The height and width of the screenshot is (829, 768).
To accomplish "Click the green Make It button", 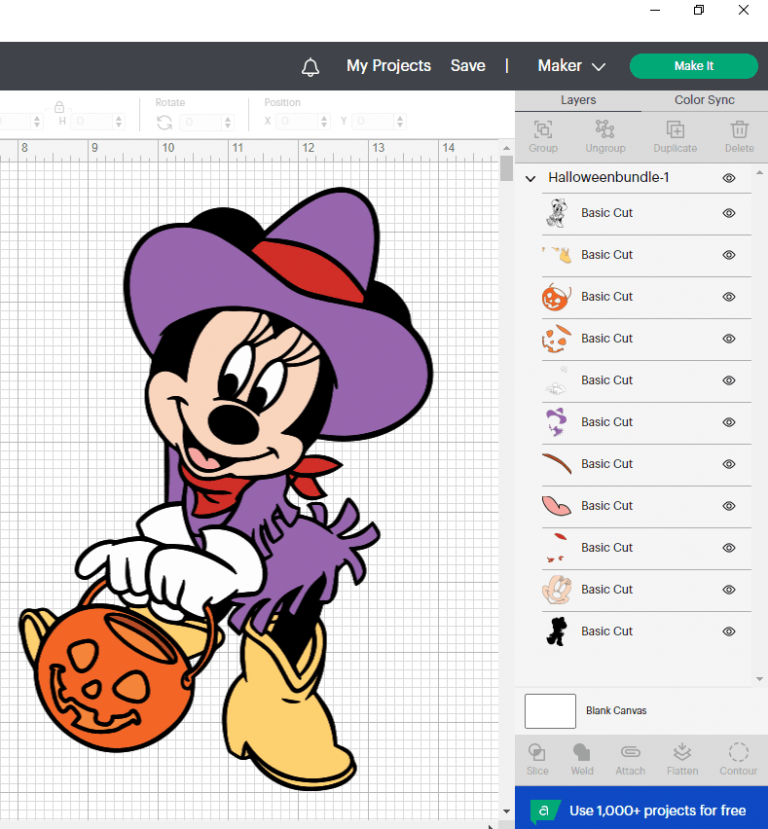I will pyautogui.click(x=693, y=66).
